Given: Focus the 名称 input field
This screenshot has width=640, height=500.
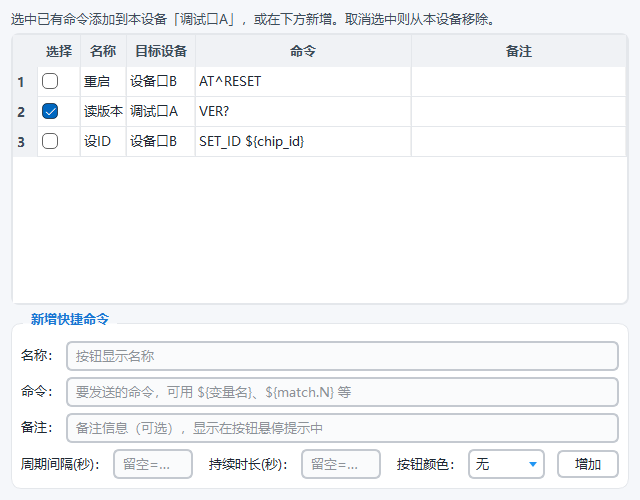Looking at the screenshot, I should pos(342,356).
